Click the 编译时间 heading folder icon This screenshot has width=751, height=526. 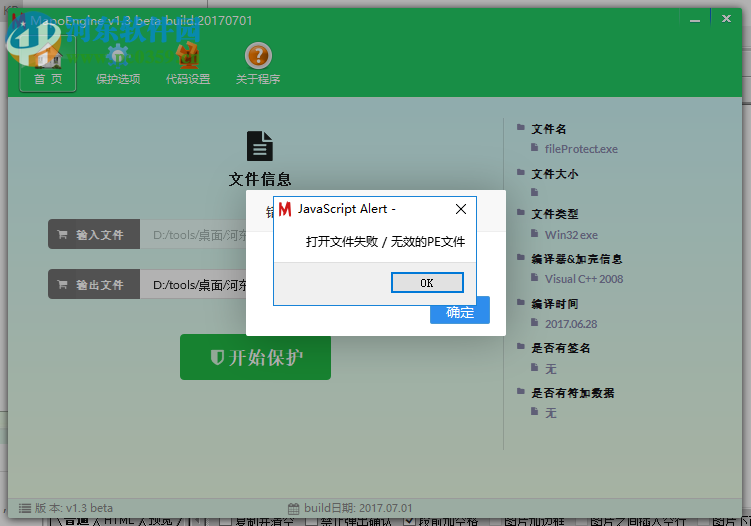click(x=521, y=303)
